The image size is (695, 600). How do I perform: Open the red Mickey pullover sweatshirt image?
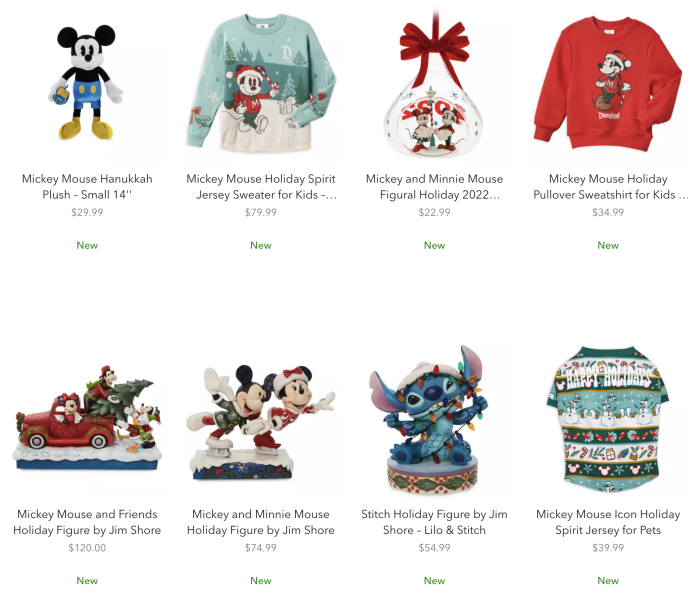pyautogui.click(x=608, y=82)
